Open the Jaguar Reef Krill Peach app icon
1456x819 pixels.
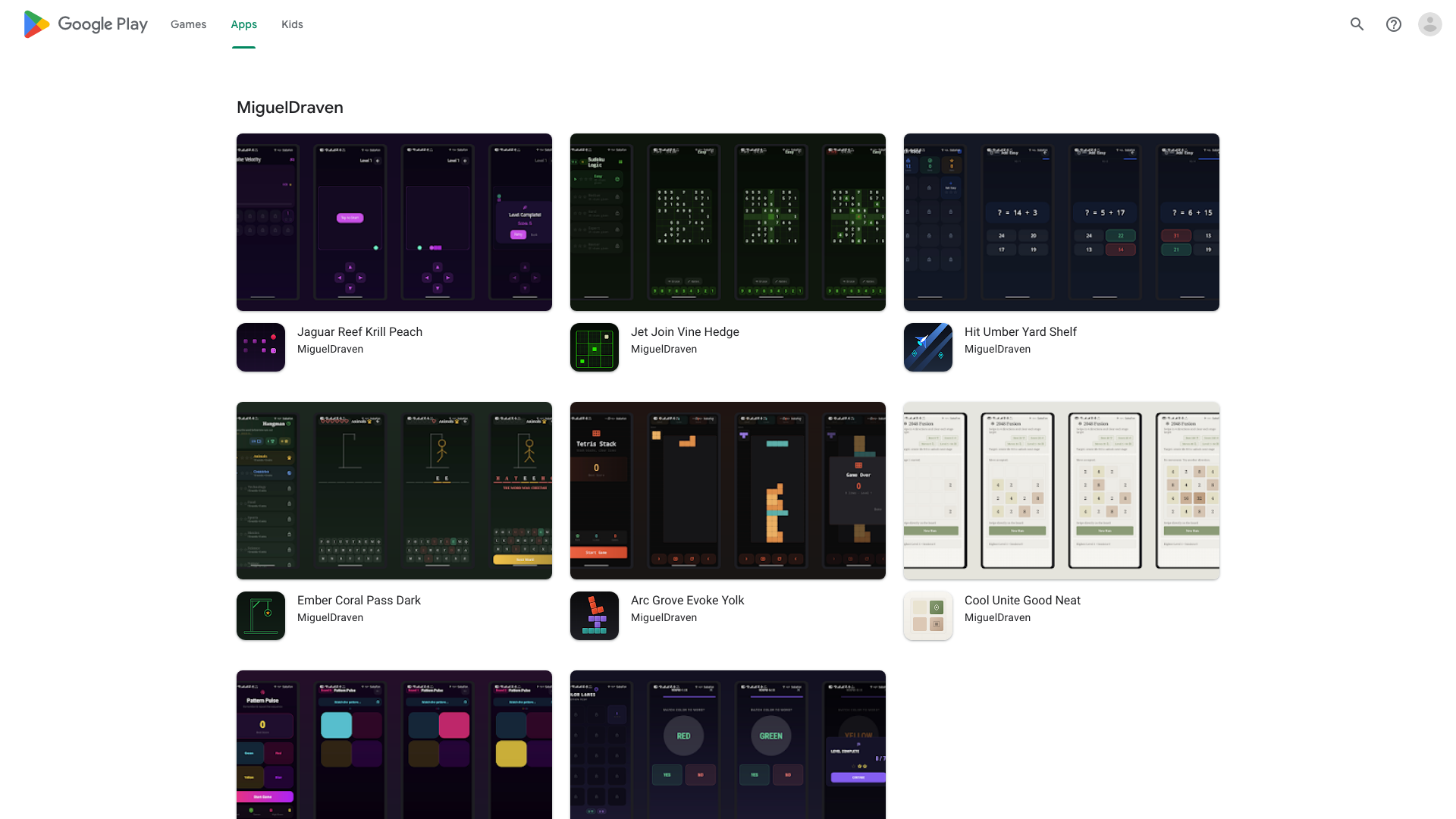click(x=261, y=347)
